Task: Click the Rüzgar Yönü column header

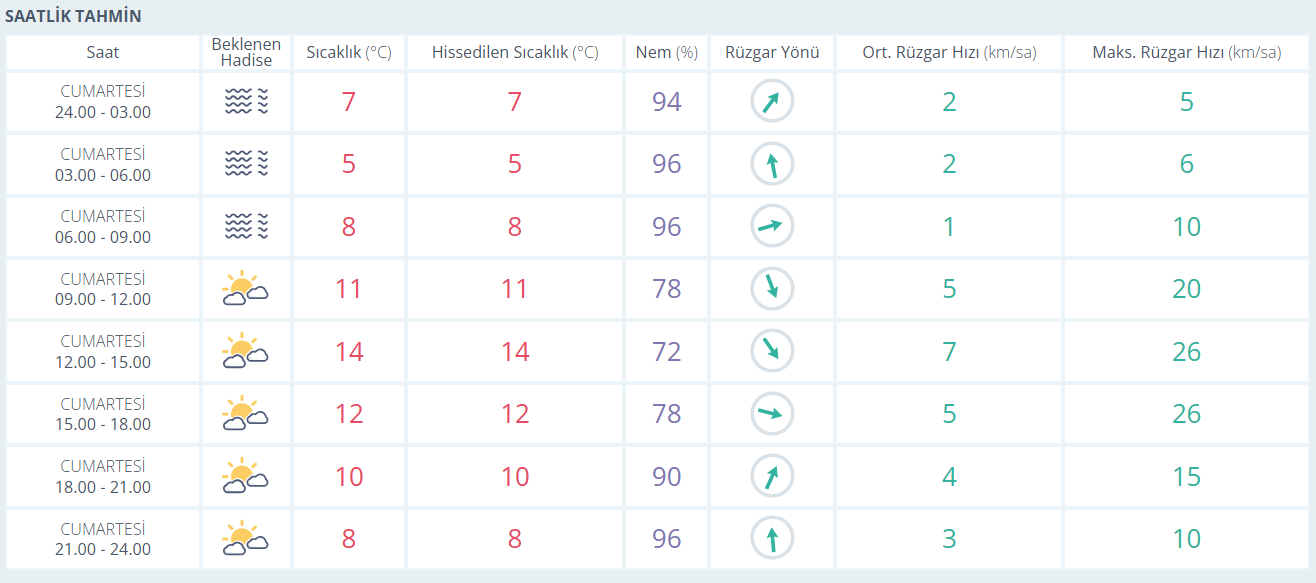Action: (x=771, y=53)
